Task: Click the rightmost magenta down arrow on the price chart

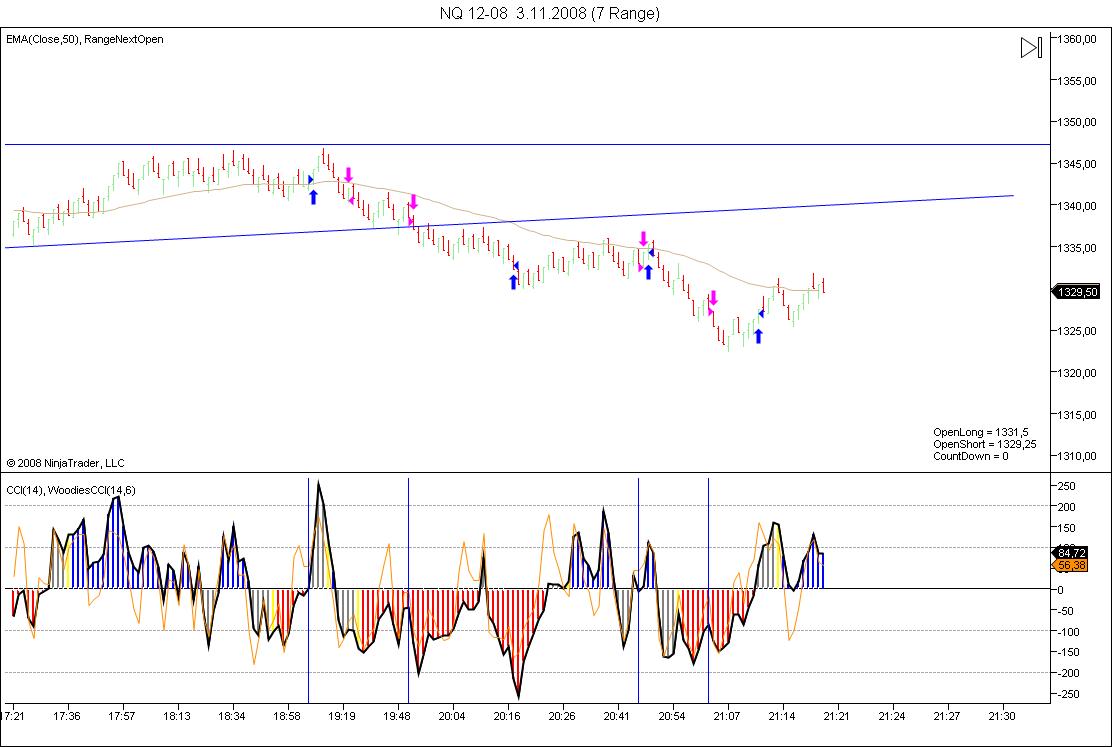Action: [713, 297]
